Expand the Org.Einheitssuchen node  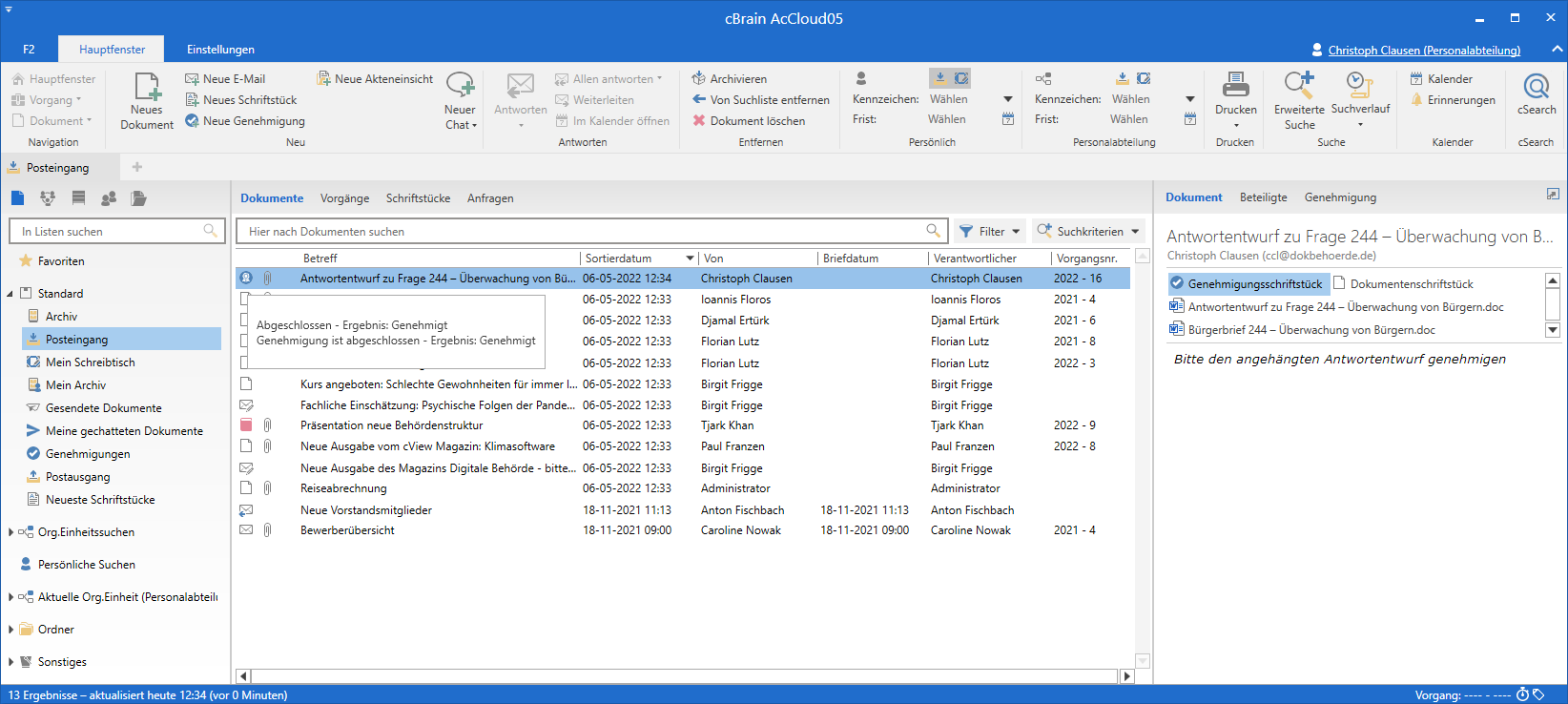10,532
